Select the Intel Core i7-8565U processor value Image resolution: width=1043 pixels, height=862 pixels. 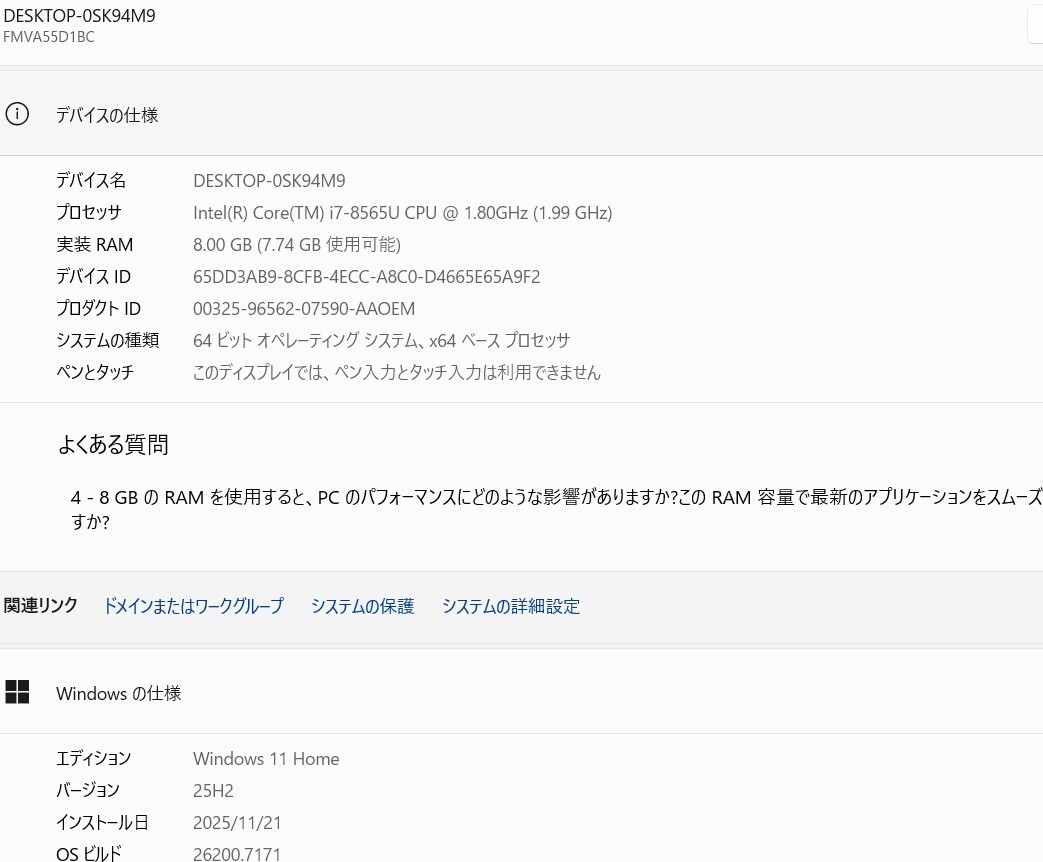coord(402,213)
